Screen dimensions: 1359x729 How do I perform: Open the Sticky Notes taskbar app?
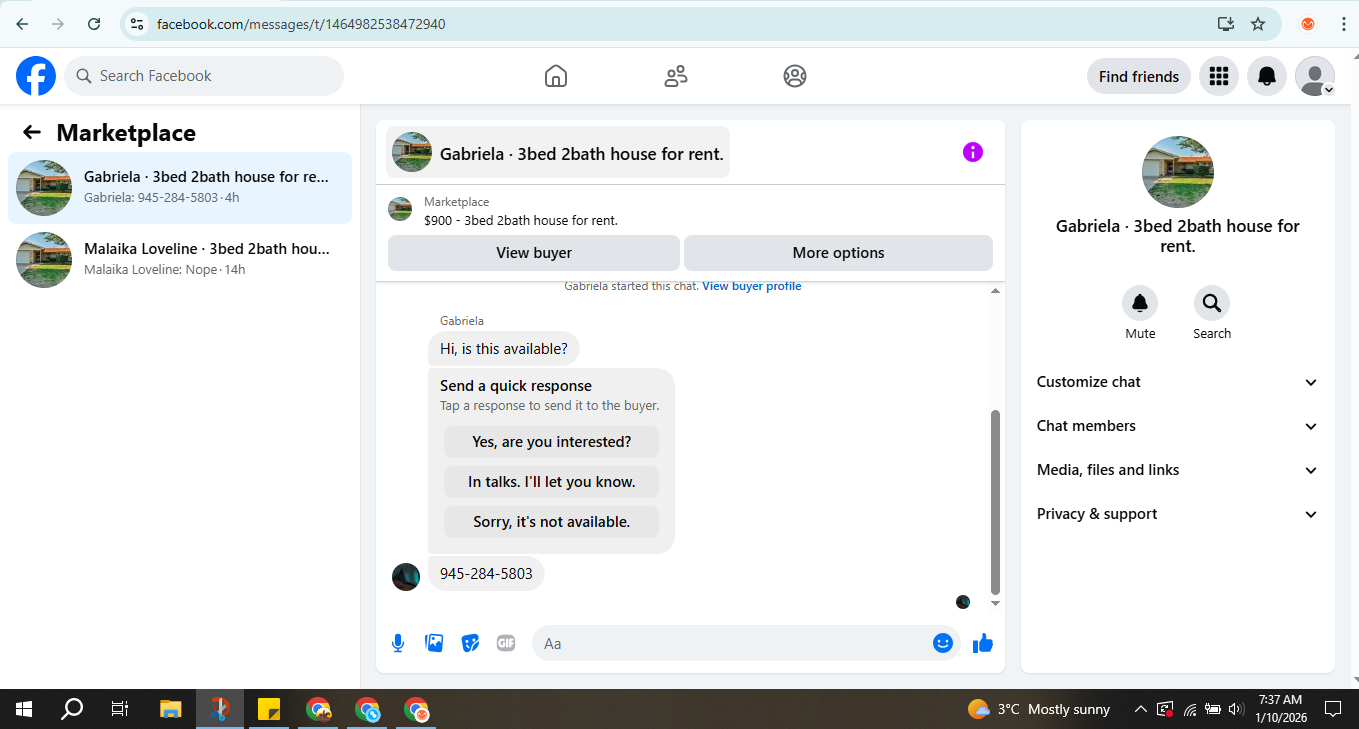(x=269, y=709)
